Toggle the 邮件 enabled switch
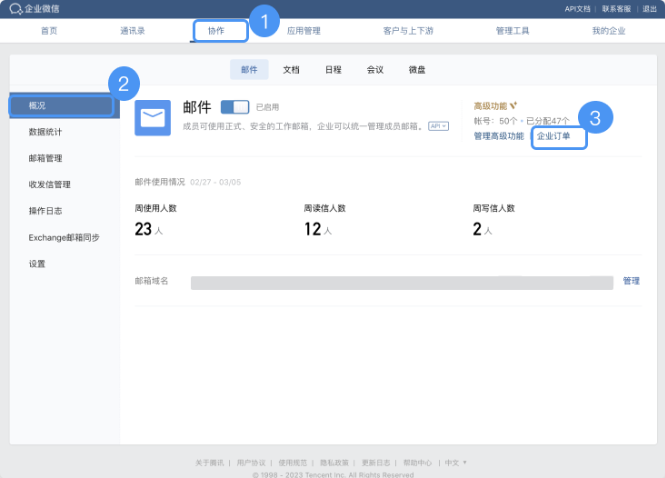 tap(235, 106)
